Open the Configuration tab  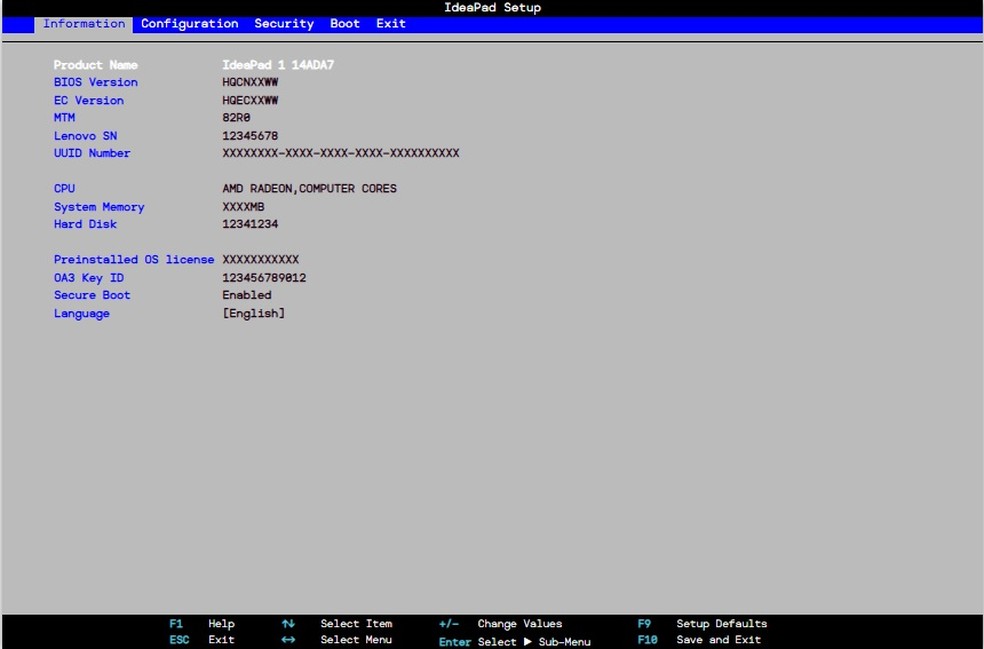pyautogui.click(x=189, y=24)
